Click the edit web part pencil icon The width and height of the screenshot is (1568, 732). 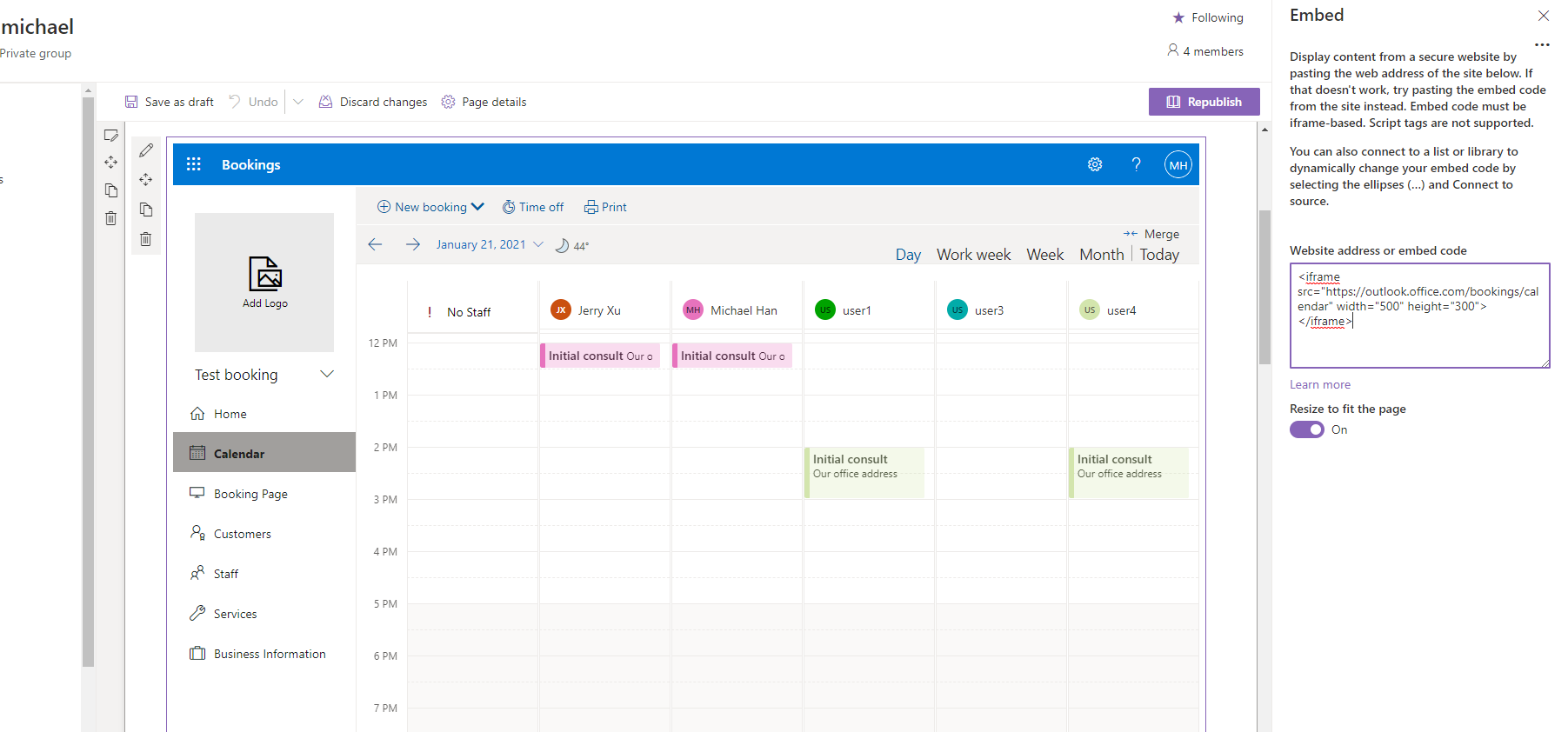(x=146, y=150)
